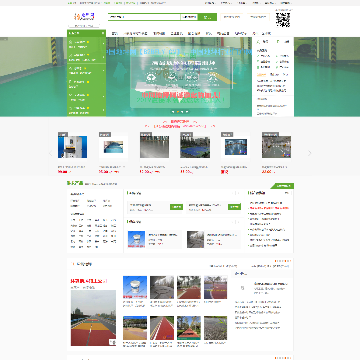Click the green search button
The height and width of the screenshot is (360, 360).
207,17
